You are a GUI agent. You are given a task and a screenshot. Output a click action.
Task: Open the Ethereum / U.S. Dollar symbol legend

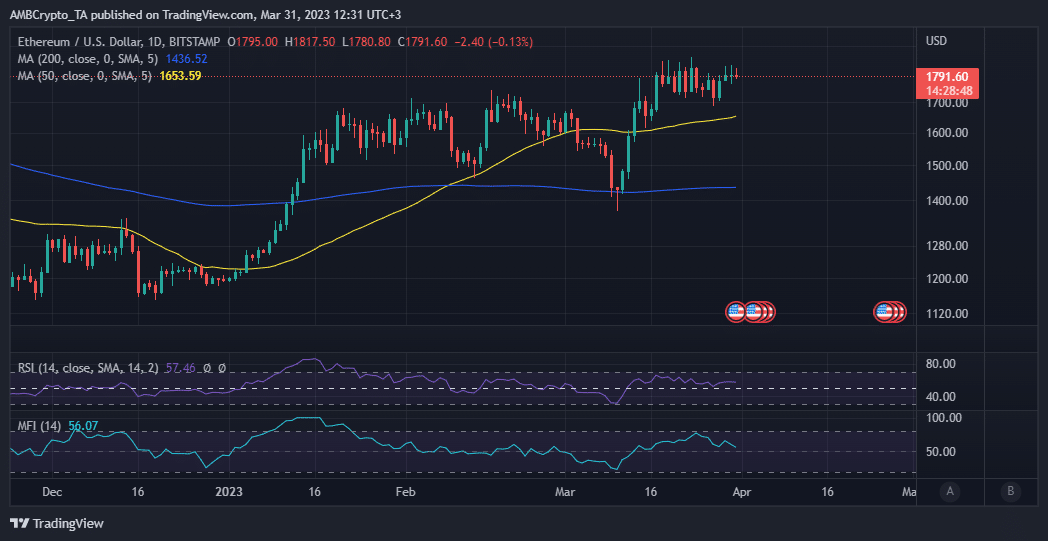[x=120, y=42]
